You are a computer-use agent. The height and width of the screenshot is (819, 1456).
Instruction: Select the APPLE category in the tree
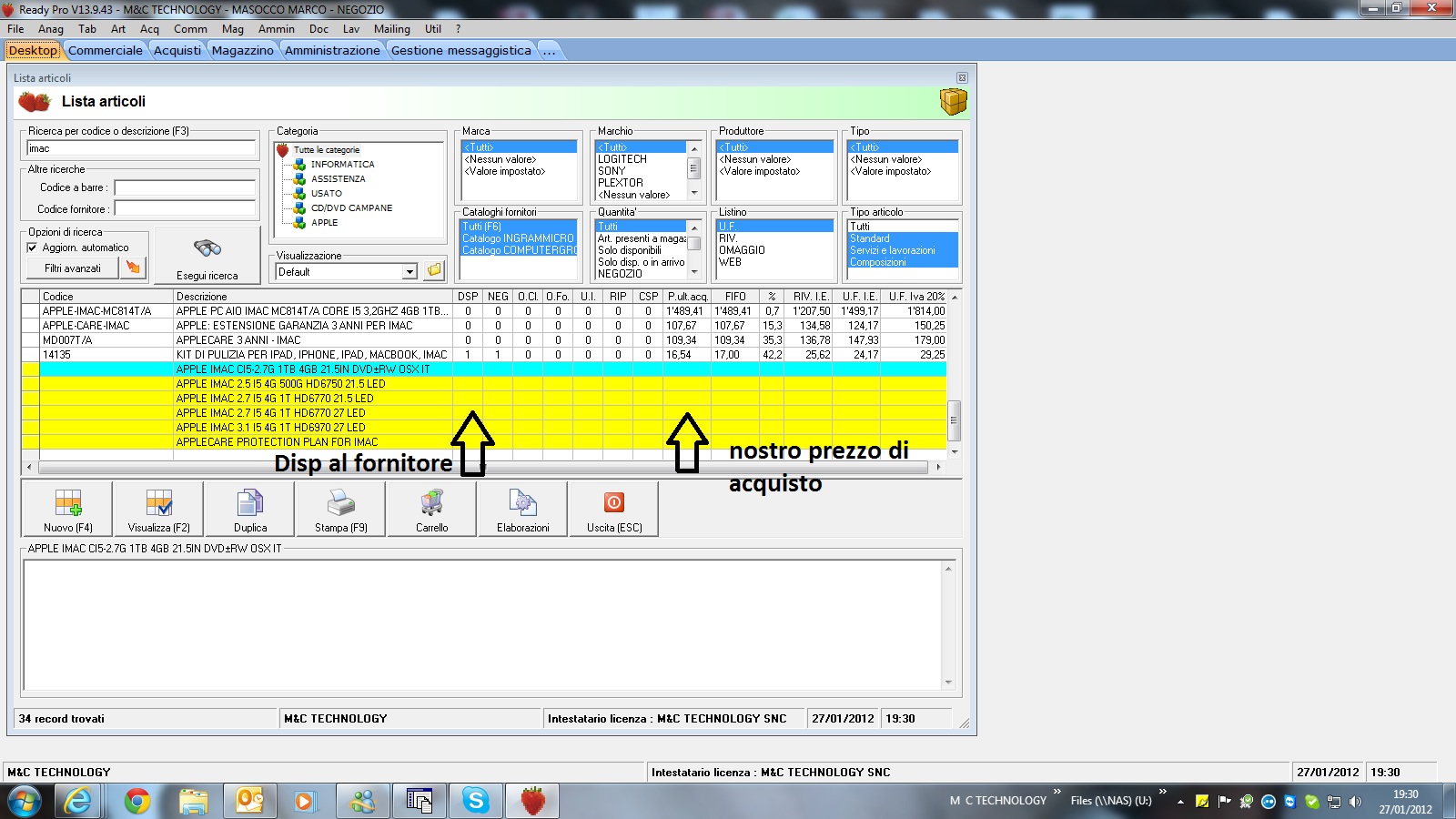tap(324, 223)
